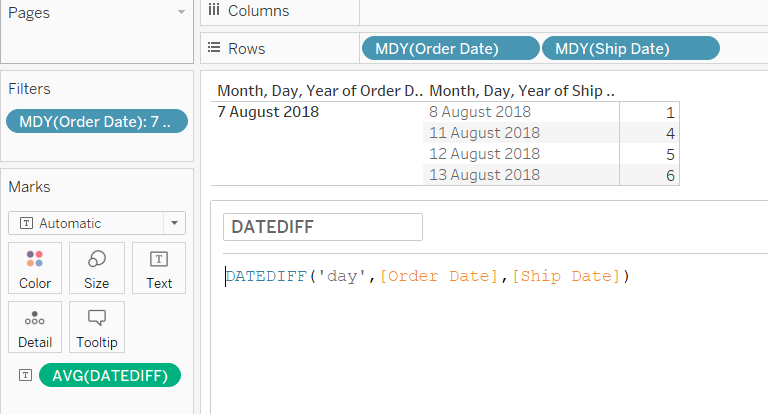
Task: Click text icon beside AVG(DATEDIFF) pill
Action: (x=24, y=376)
